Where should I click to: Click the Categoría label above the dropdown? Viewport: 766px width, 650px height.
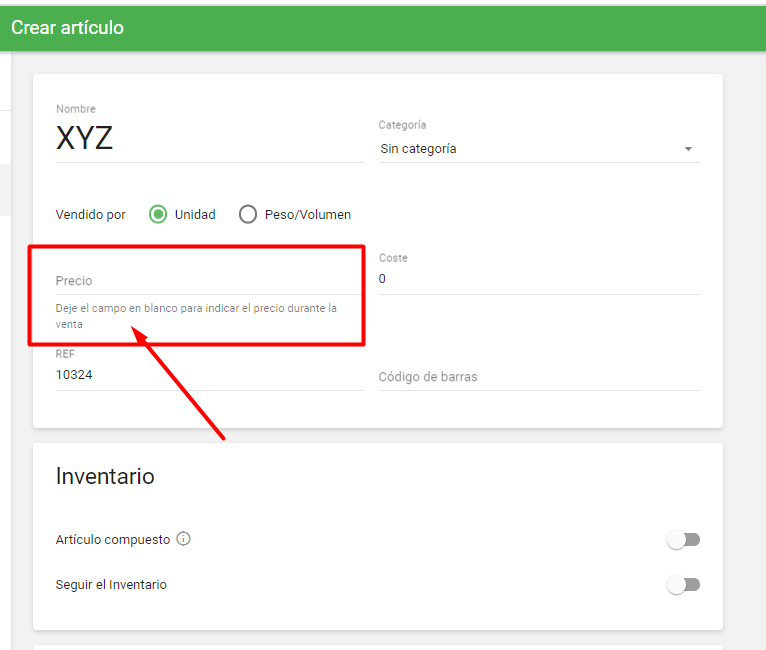click(x=402, y=125)
